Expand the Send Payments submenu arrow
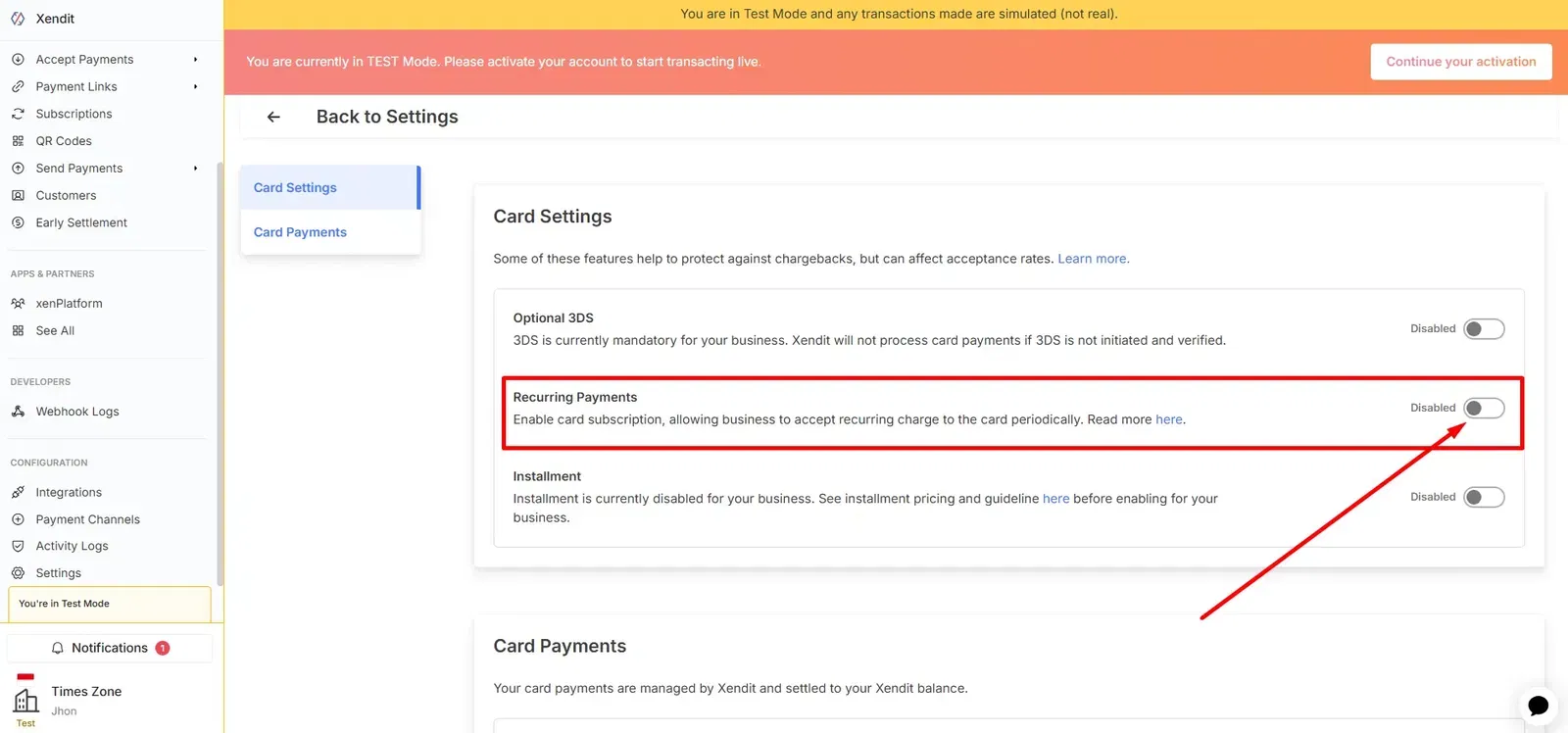This screenshot has width=1568, height=733. point(195,169)
